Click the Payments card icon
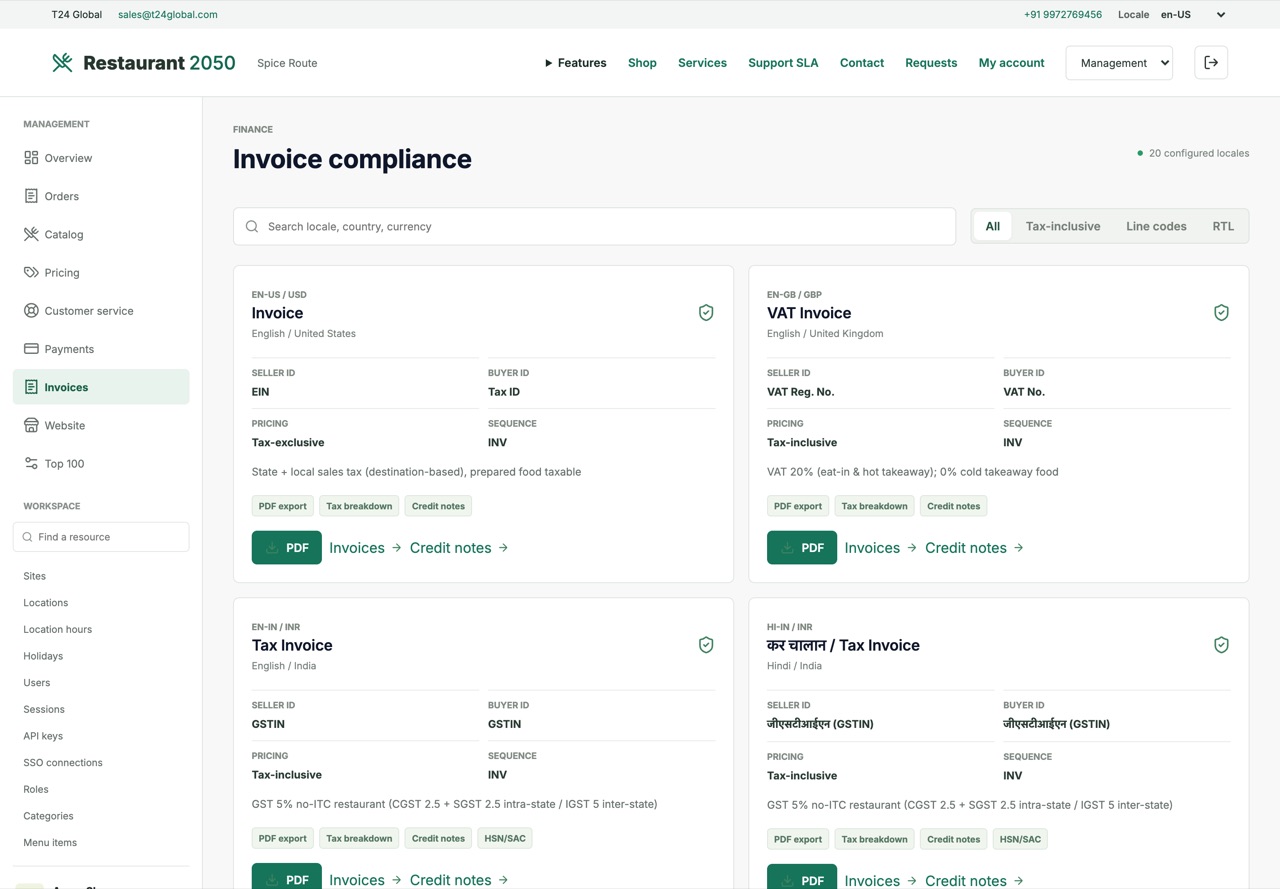1280x889 pixels. coord(31,349)
